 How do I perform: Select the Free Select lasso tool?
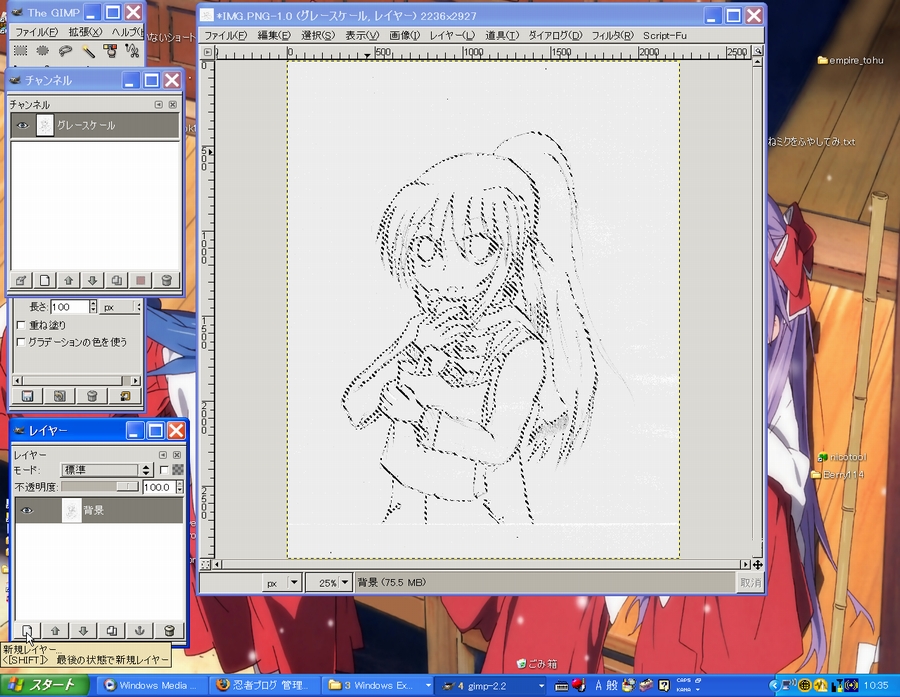(65, 51)
